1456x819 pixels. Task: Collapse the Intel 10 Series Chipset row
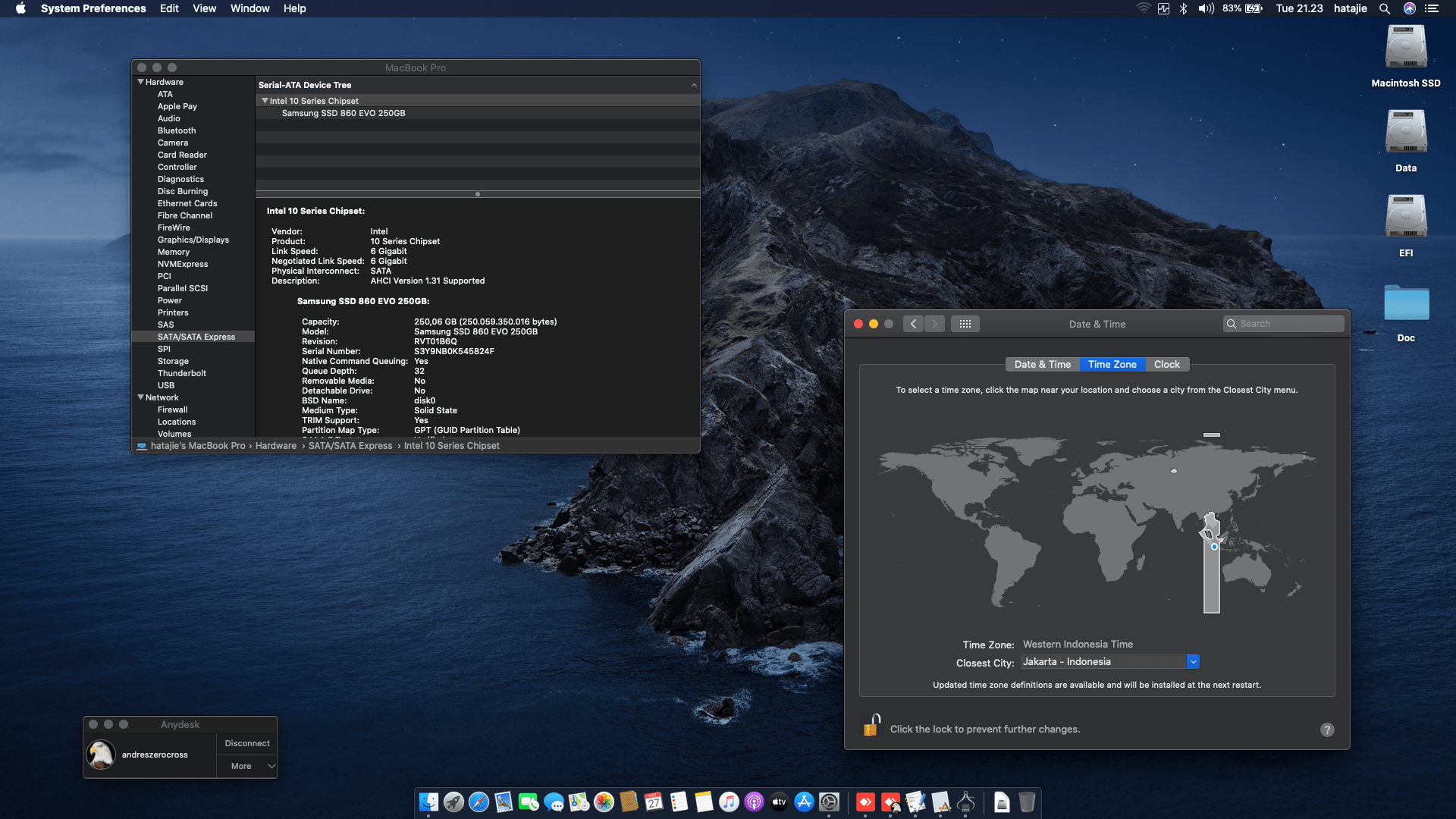point(265,101)
